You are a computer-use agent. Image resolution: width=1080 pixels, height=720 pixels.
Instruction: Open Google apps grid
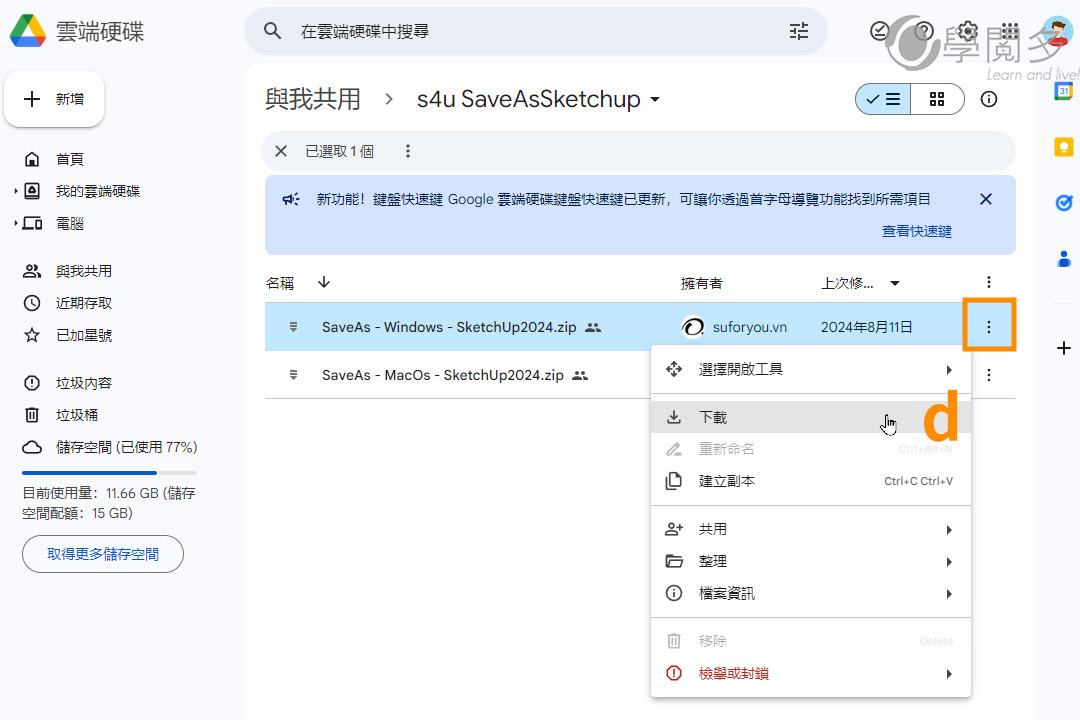(1010, 31)
